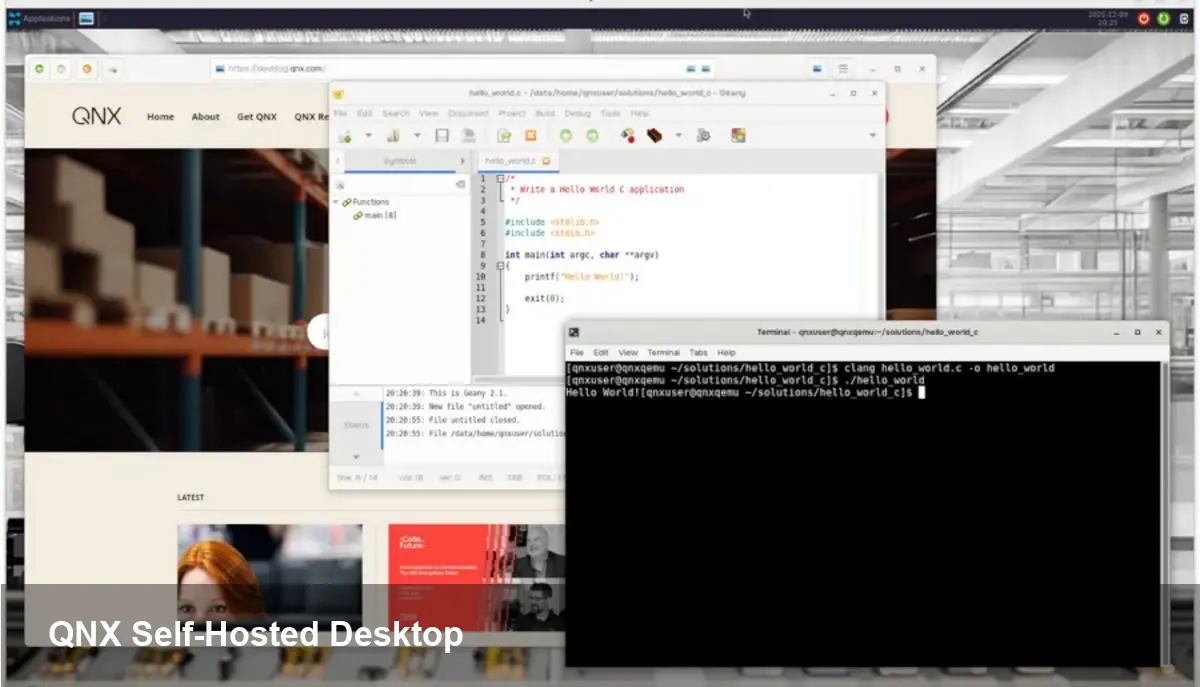Reload the page in the browser
The height and width of the screenshot is (687, 1200).
coord(86,69)
